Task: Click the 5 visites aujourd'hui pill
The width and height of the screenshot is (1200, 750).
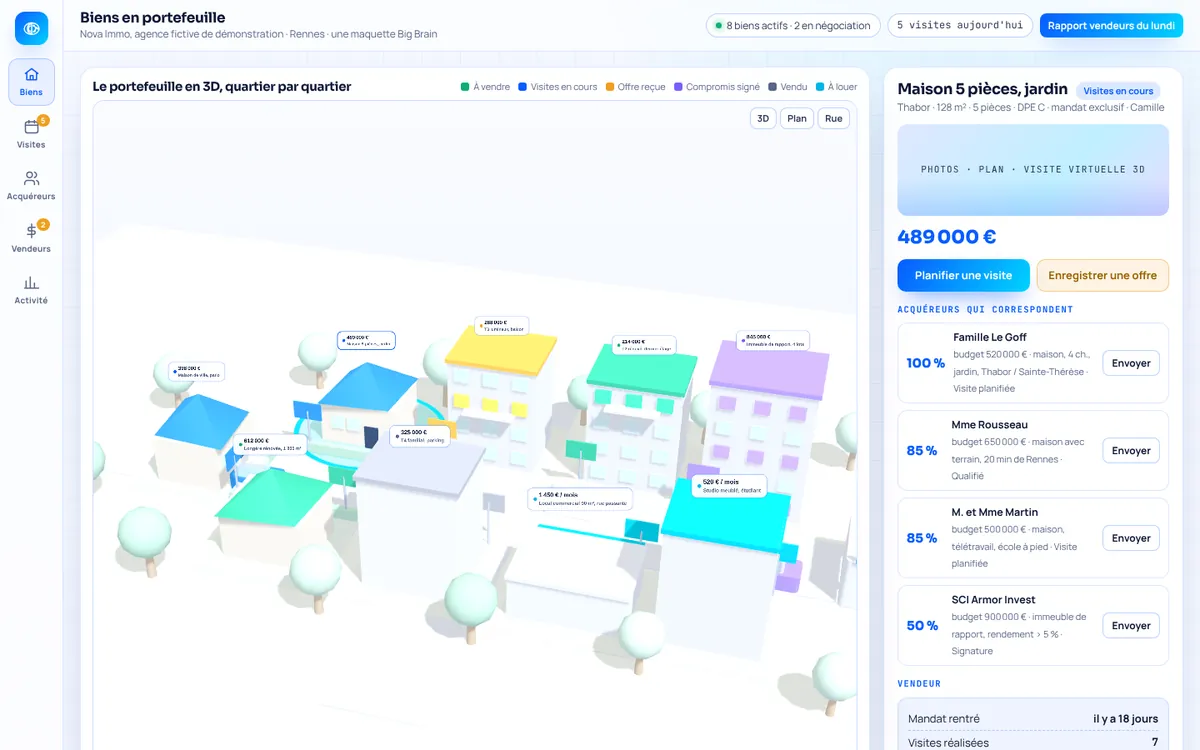Action: [959, 25]
